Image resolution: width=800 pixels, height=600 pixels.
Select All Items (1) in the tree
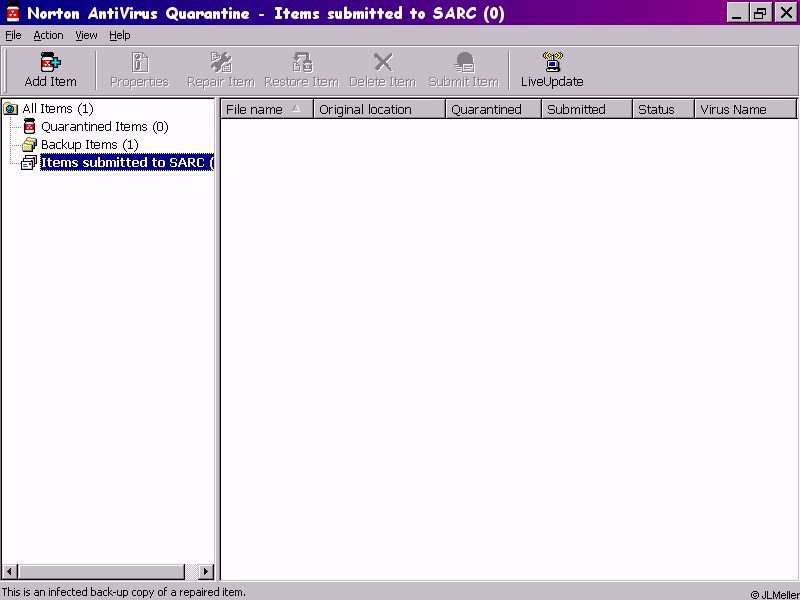(58, 109)
